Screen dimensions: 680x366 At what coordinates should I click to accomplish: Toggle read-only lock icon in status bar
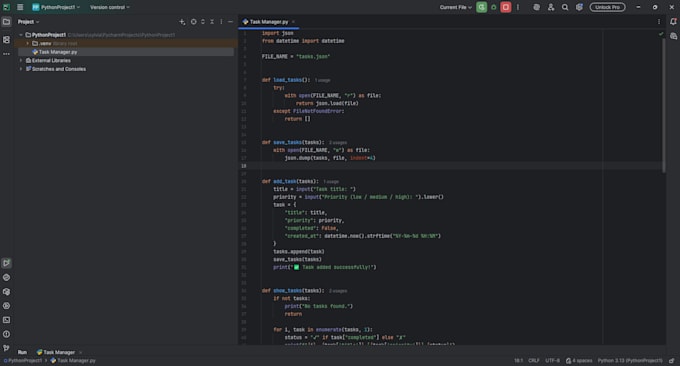(671, 360)
